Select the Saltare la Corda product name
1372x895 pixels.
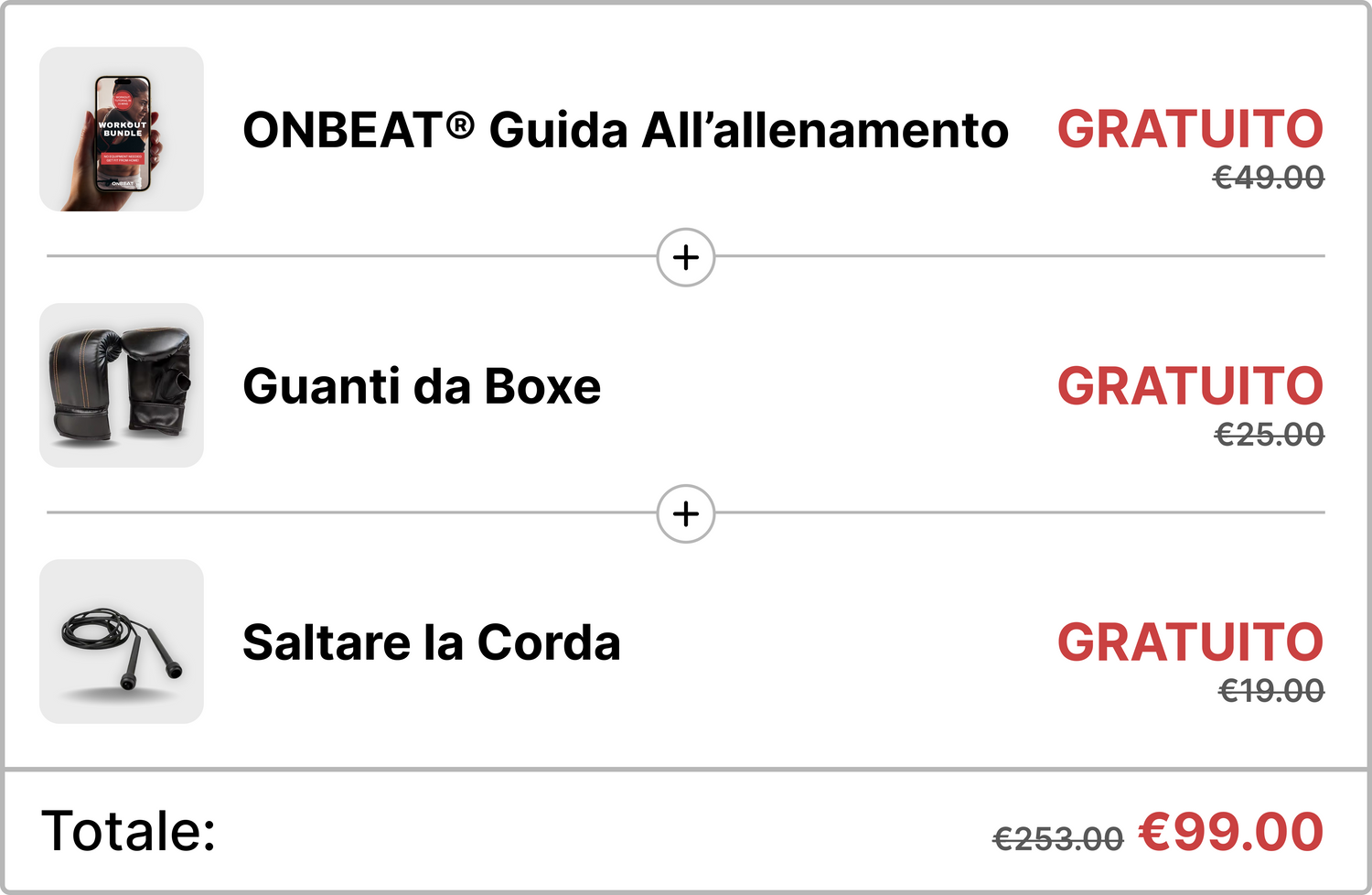click(431, 642)
